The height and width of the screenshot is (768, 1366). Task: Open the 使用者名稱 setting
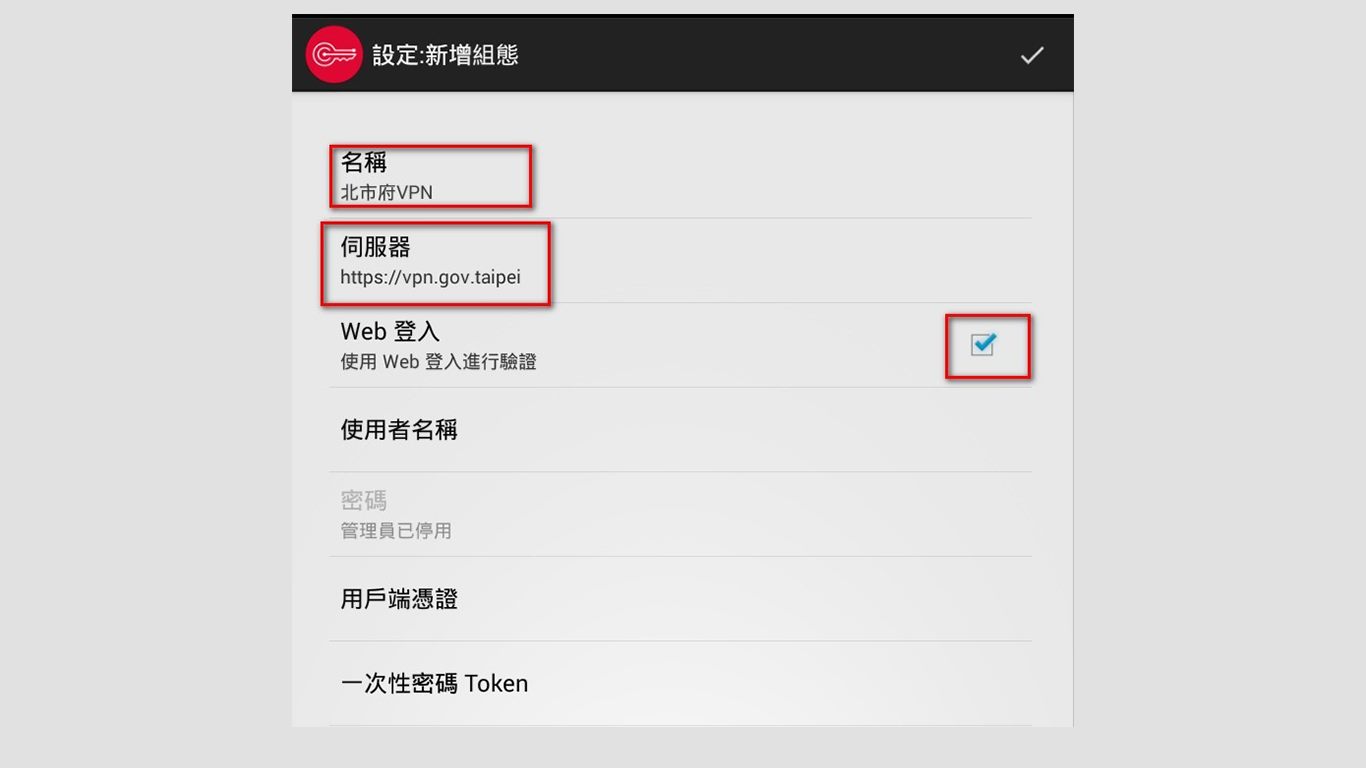[x=399, y=430]
